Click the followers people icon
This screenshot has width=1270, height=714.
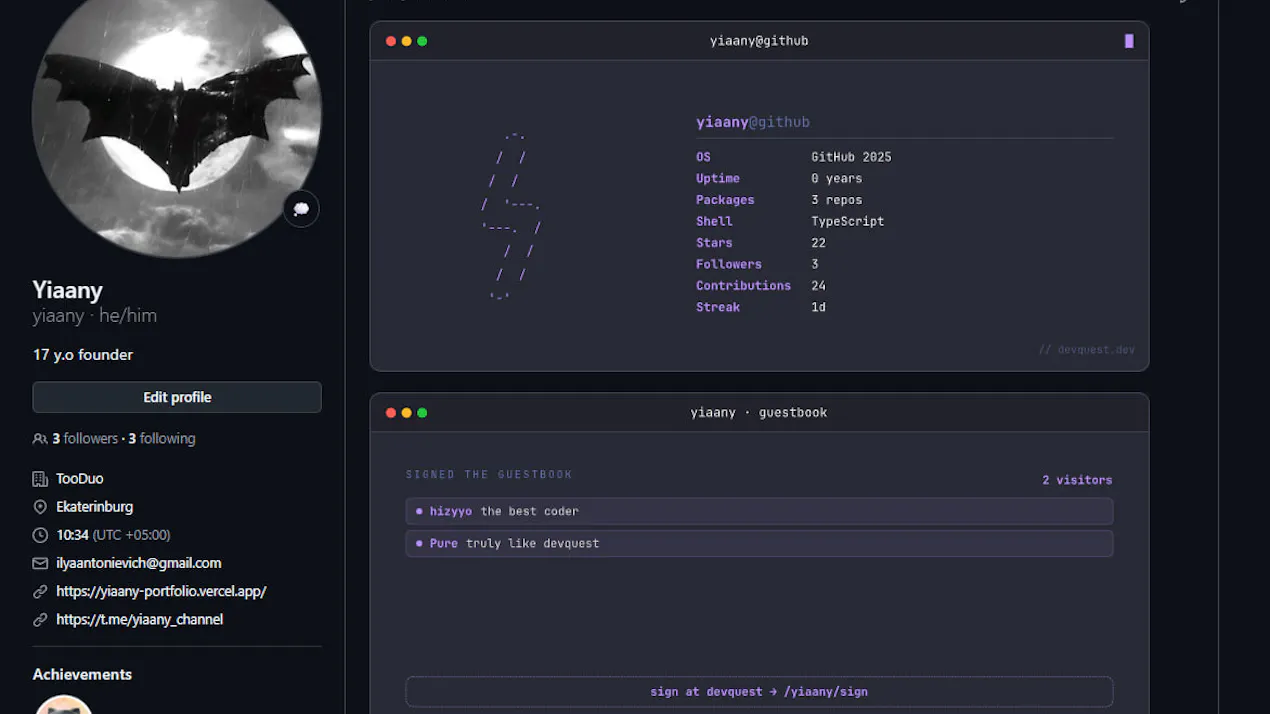pyautogui.click(x=40, y=439)
